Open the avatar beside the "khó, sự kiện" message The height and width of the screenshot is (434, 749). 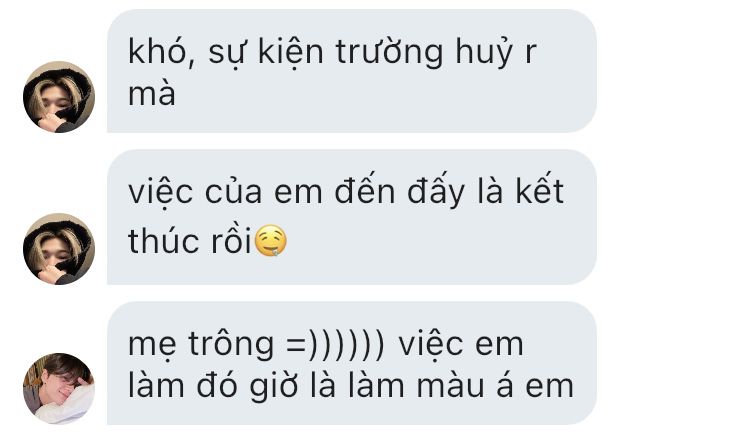[x=59, y=96]
